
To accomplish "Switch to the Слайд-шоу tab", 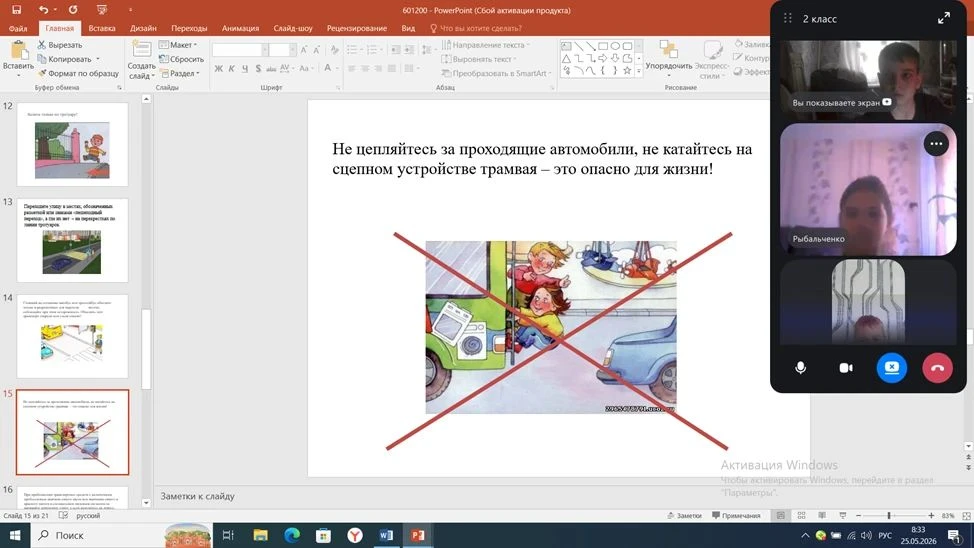I will [293, 28].
